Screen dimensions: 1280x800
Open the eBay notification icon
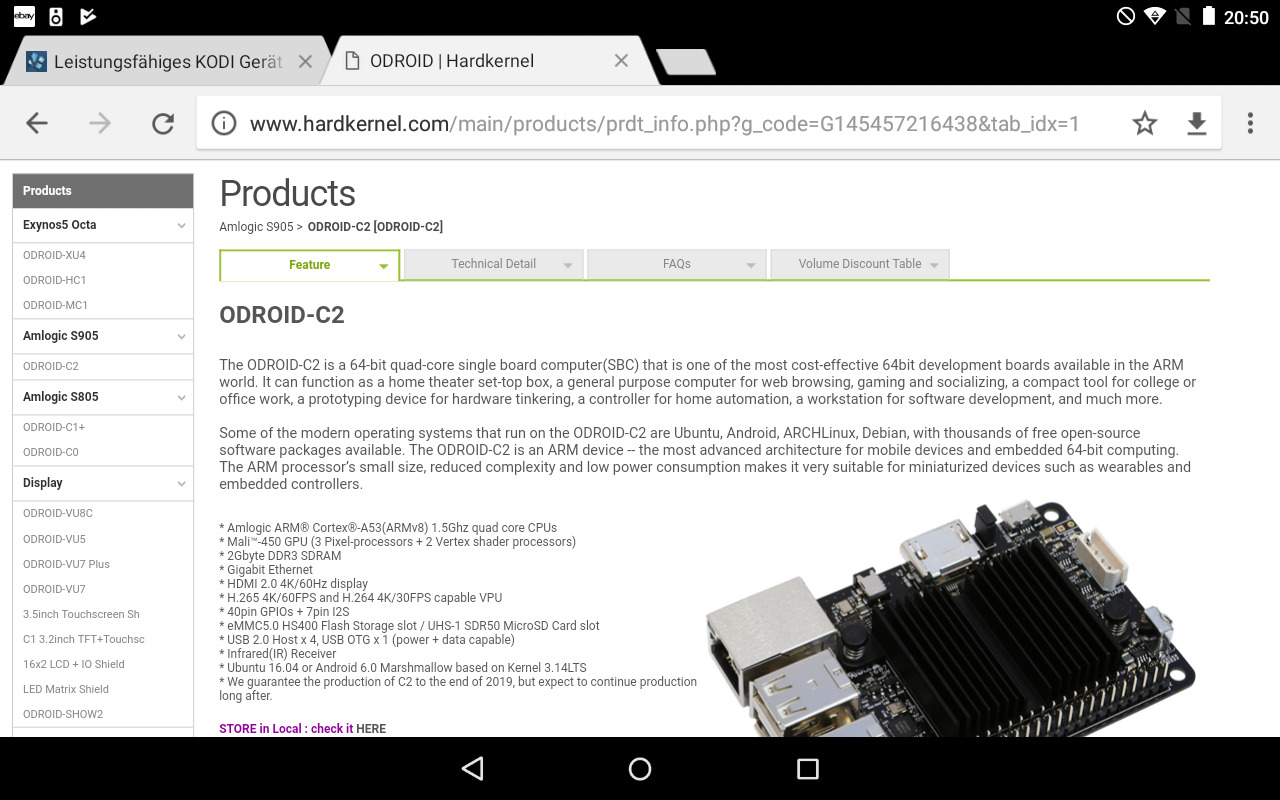point(24,16)
